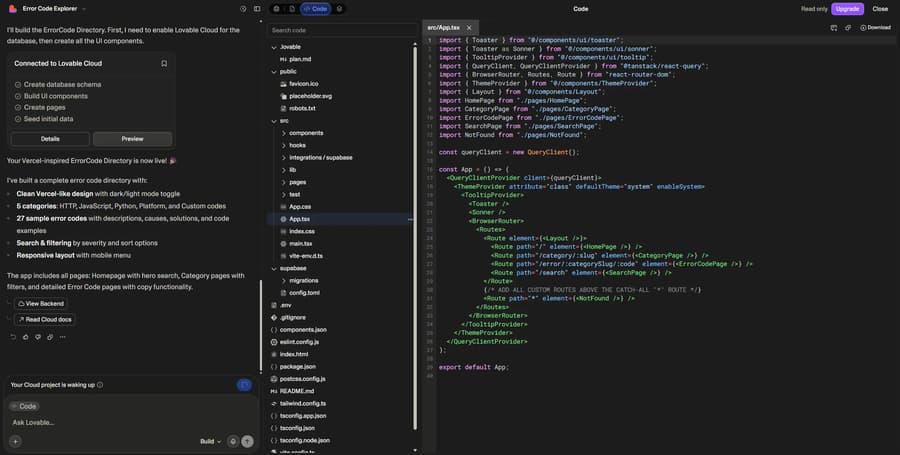Collapse the .lovable folder
The width and height of the screenshot is (900, 455).
[x=286, y=47]
